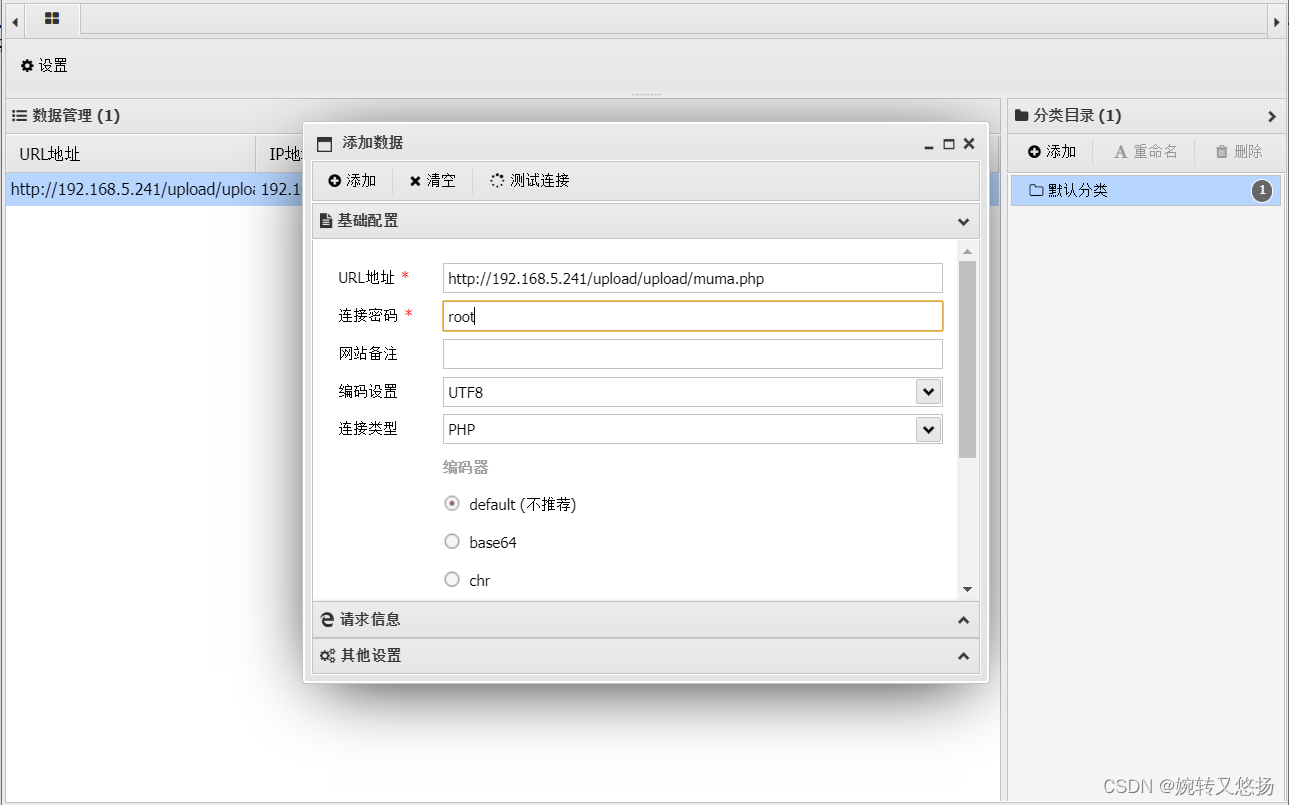The height and width of the screenshot is (805, 1289).
Task: Click dialog scrollbar down arrow
Action: click(x=967, y=590)
